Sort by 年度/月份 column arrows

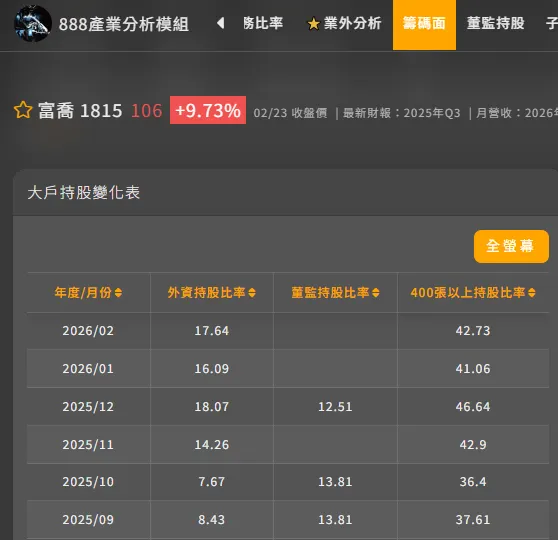(x=119, y=293)
